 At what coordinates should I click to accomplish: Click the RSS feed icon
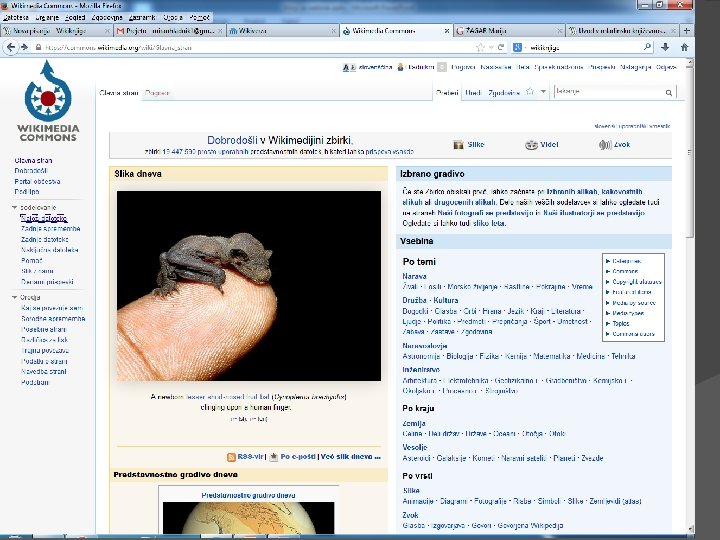tap(231, 457)
